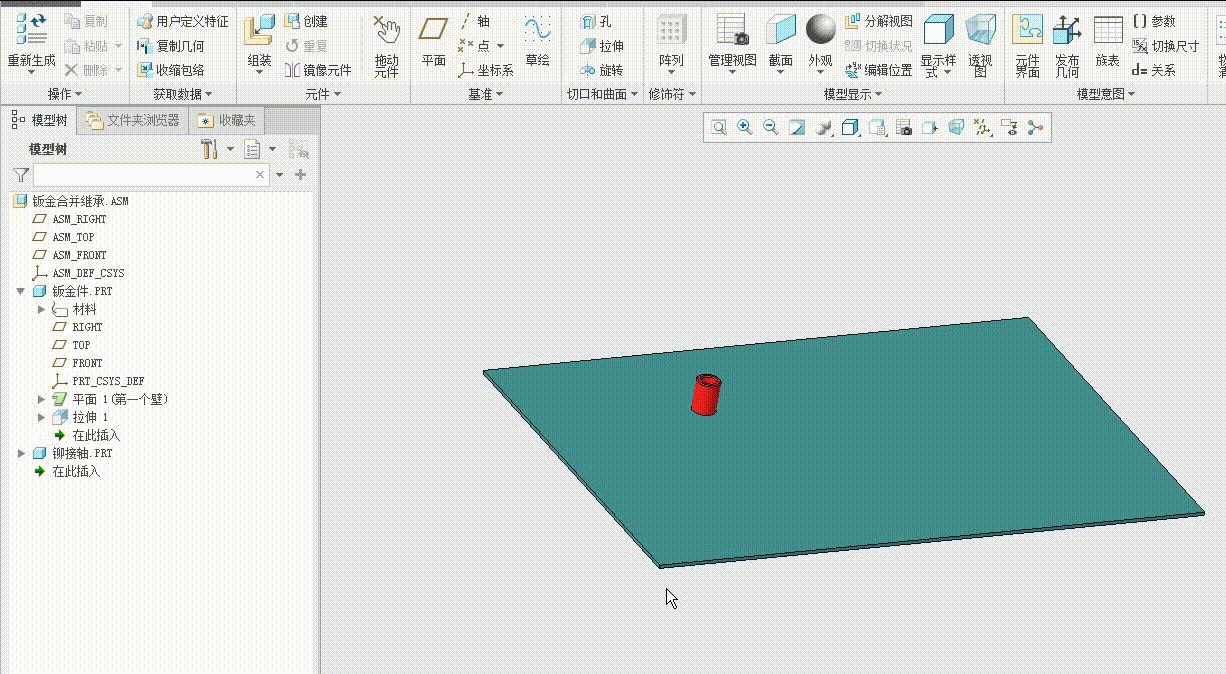The width and height of the screenshot is (1226, 674).
Task: Switch to the 收藏夹 tab
Action: coord(227,120)
